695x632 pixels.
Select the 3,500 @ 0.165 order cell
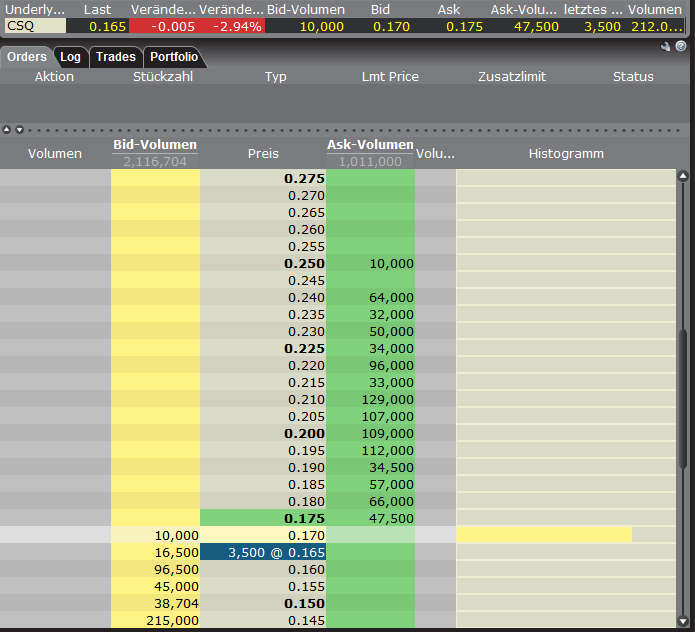pos(262,552)
